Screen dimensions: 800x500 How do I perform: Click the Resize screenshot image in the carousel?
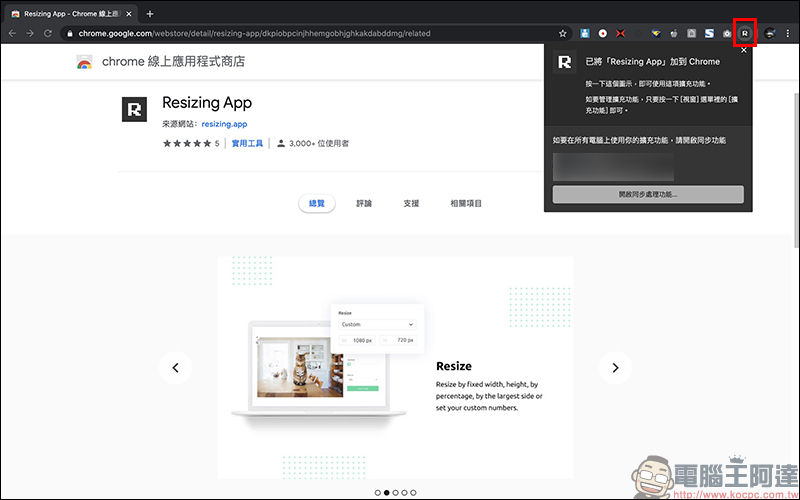395,367
